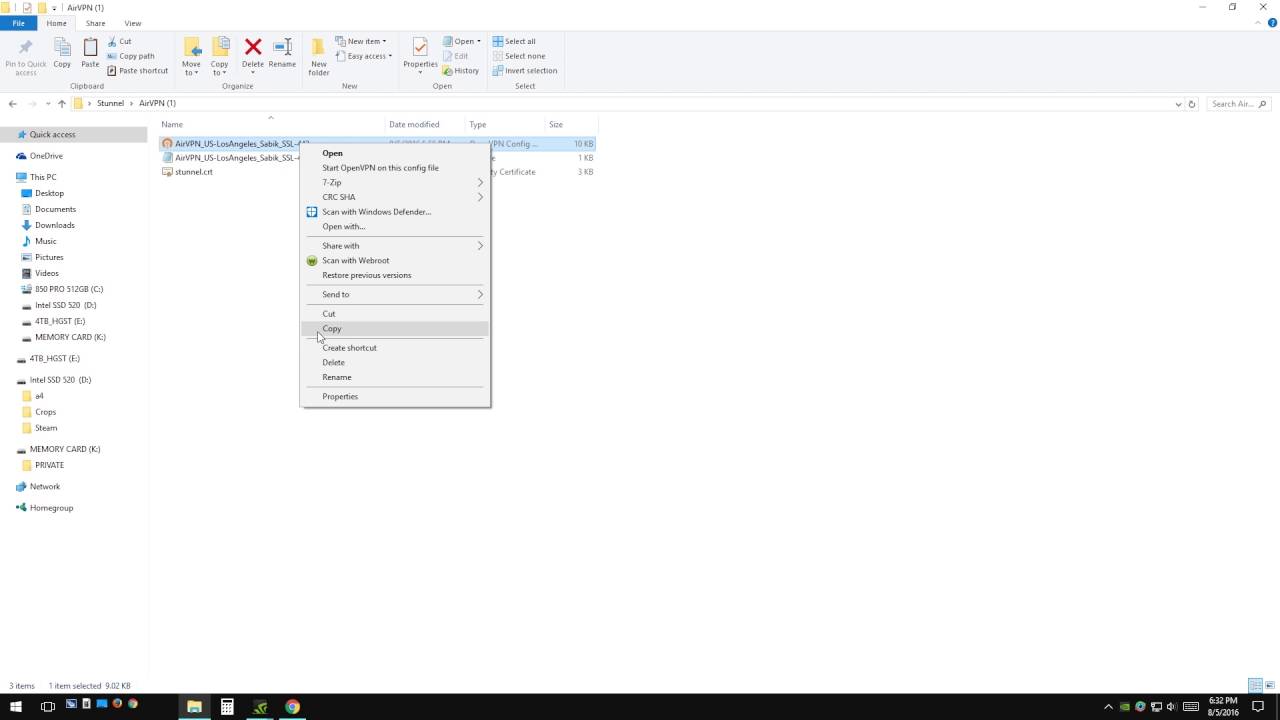
Task: Click Paste shortcut in ribbon
Action: [138, 71]
